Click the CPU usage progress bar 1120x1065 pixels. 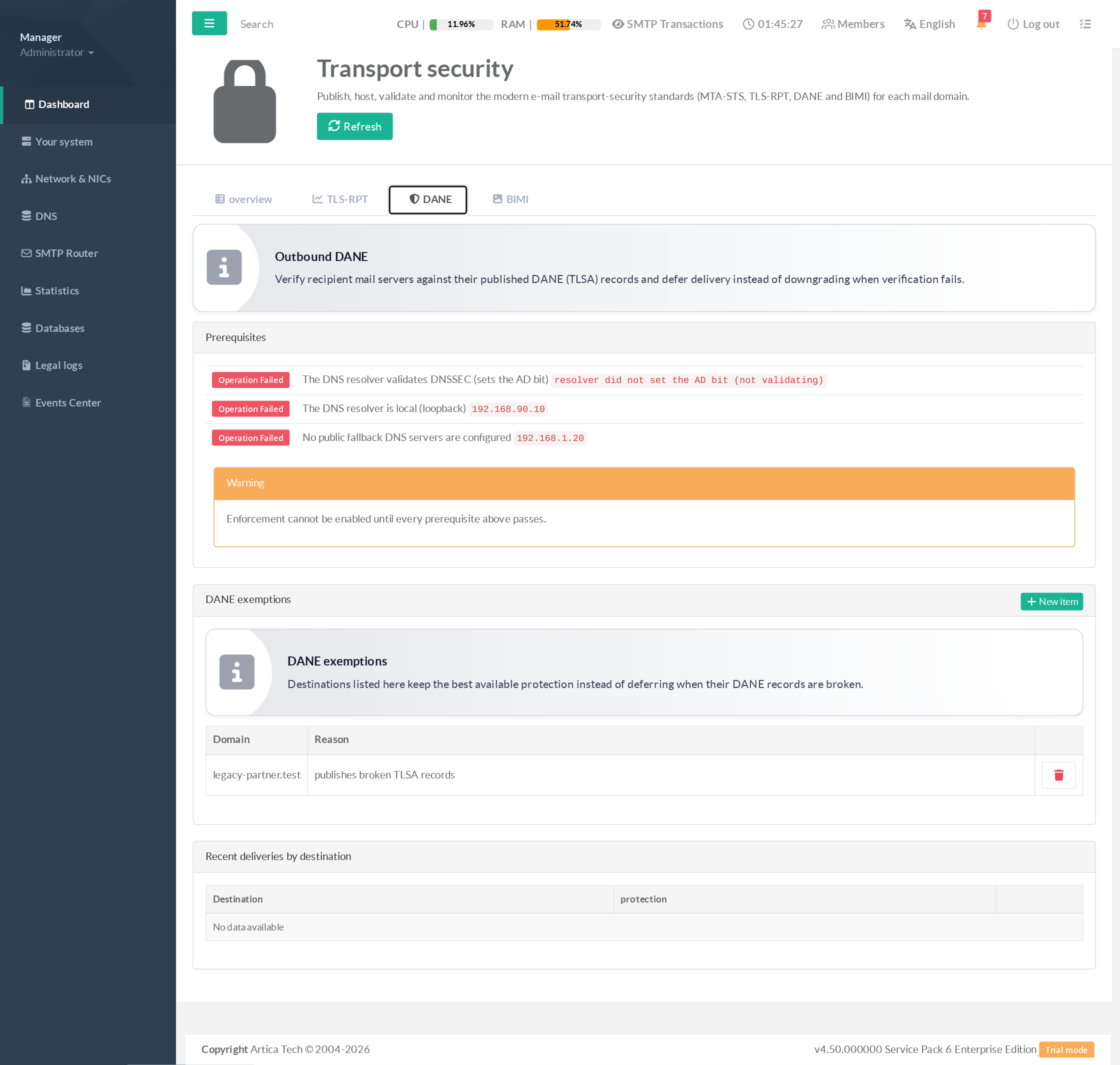pyautogui.click(x=461, y=24)
